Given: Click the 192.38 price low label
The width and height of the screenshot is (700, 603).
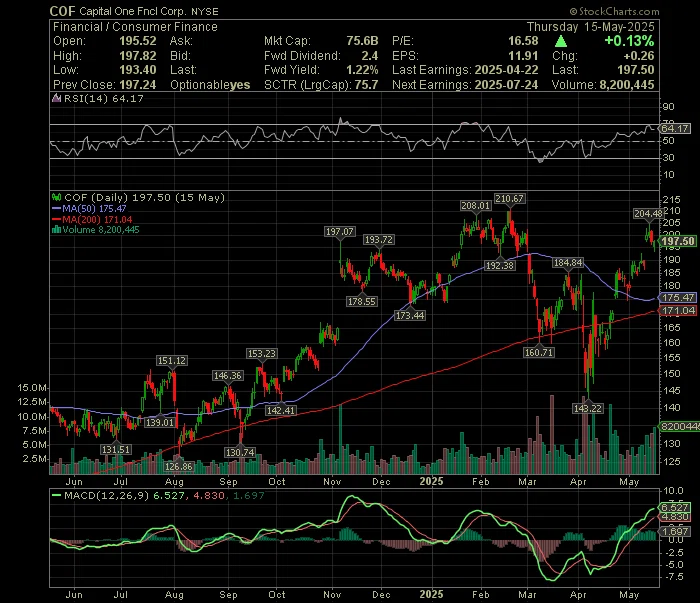Looking at the screenshot, I should (x=500, y=265).
